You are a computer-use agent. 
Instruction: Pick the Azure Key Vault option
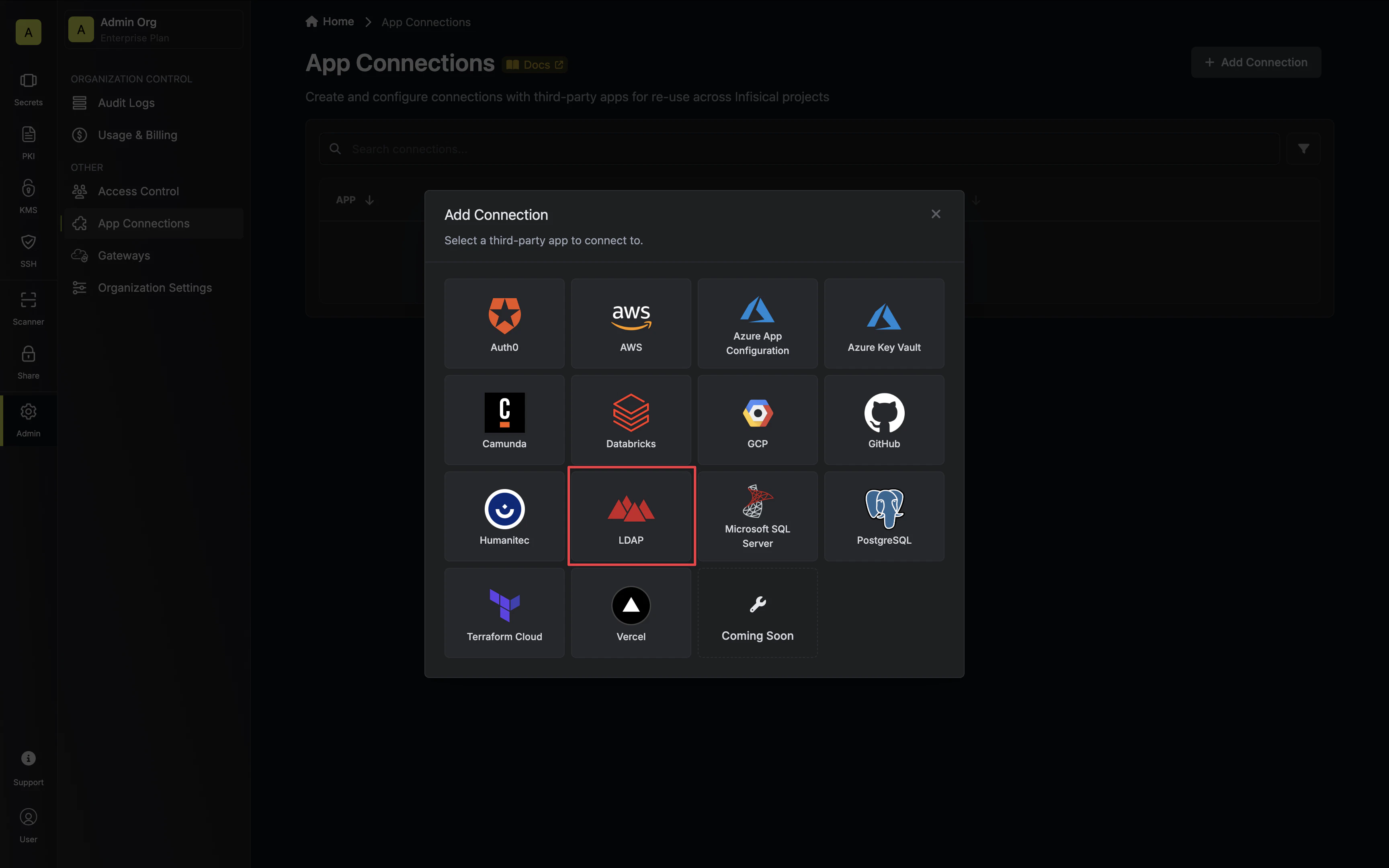(x=884, y=323)
